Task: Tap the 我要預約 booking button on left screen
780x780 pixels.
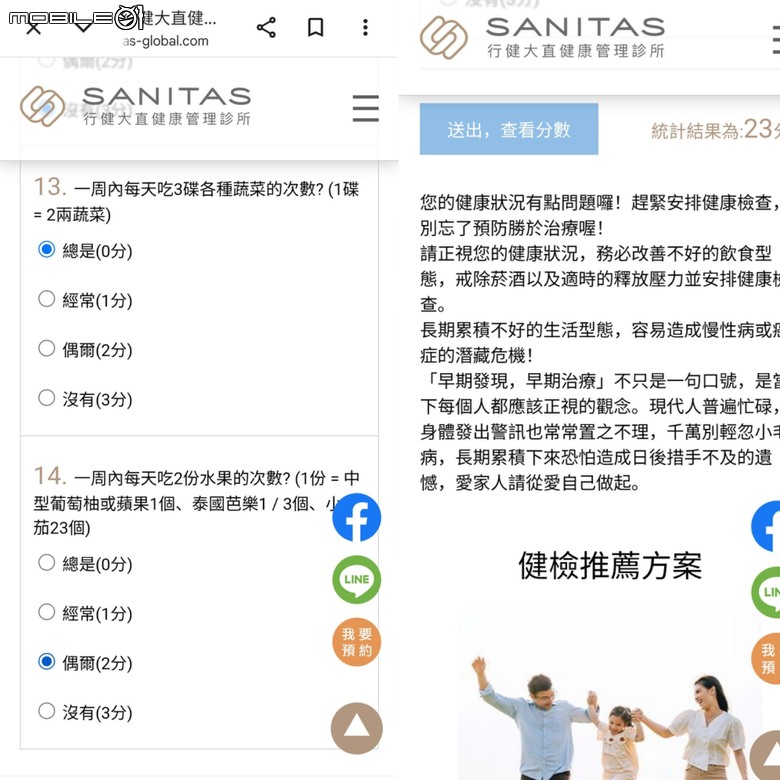Action: pyautogui.click(x=357, y=642)
